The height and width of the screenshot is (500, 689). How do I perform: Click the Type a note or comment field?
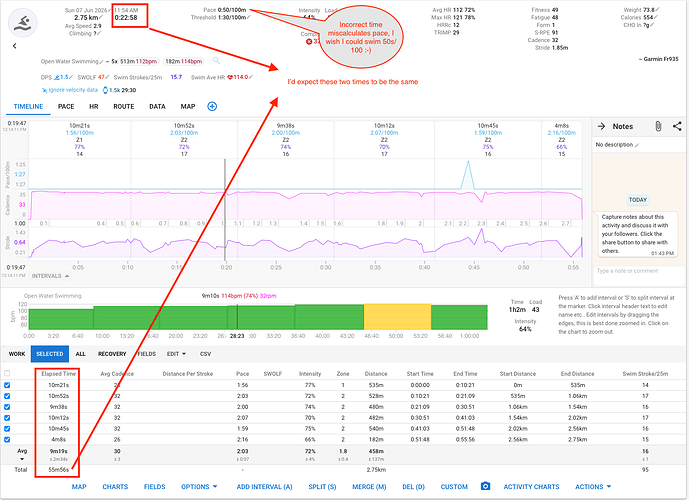(x=637, y=271)
